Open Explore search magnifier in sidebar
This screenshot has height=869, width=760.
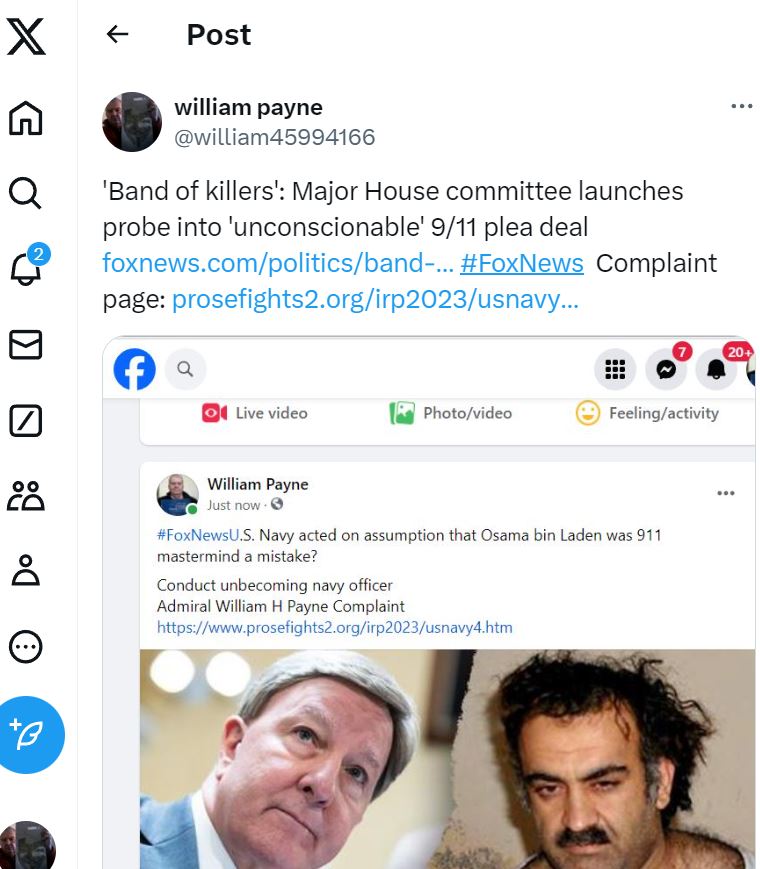coord(25,193)
